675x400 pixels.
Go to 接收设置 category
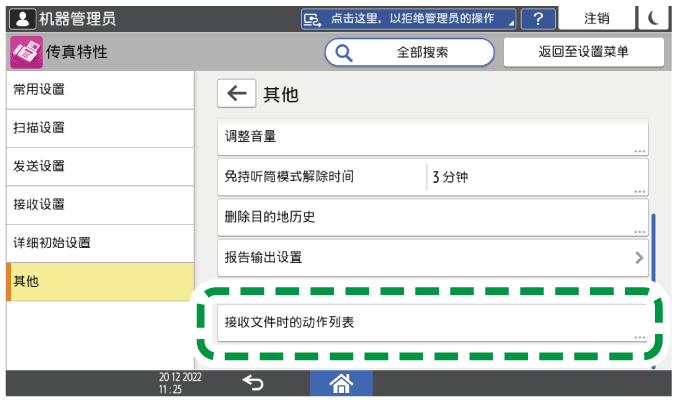(x=98, y=204)
